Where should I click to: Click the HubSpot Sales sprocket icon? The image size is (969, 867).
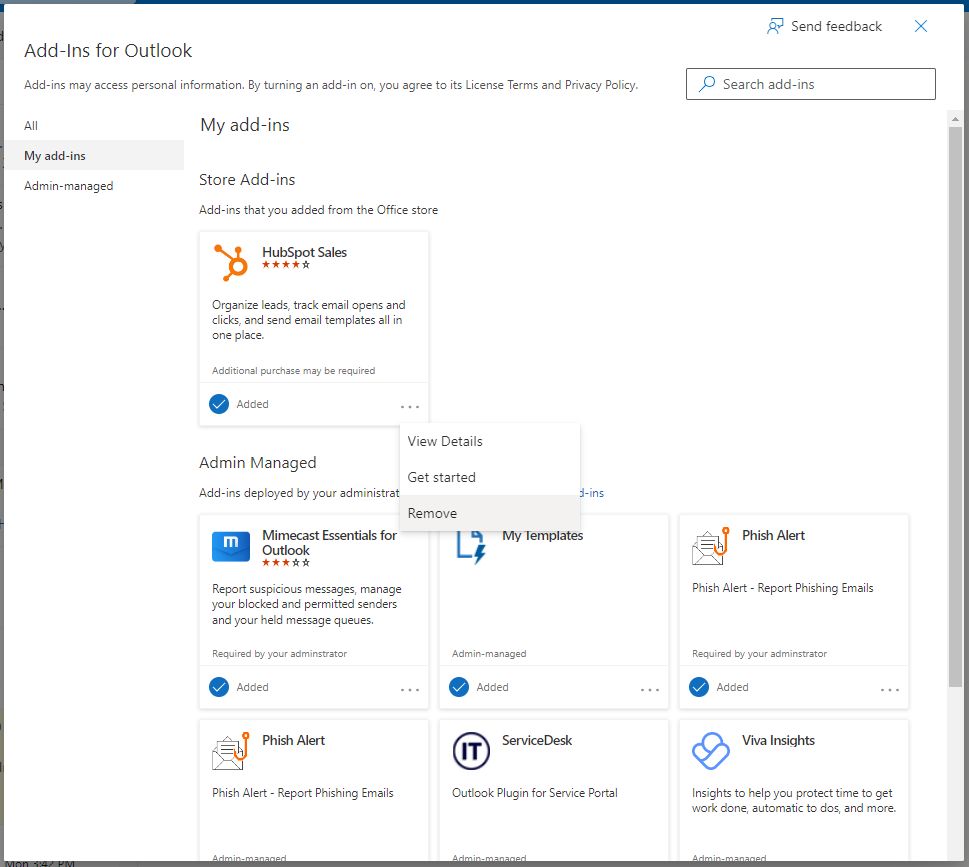coord(231,263)
